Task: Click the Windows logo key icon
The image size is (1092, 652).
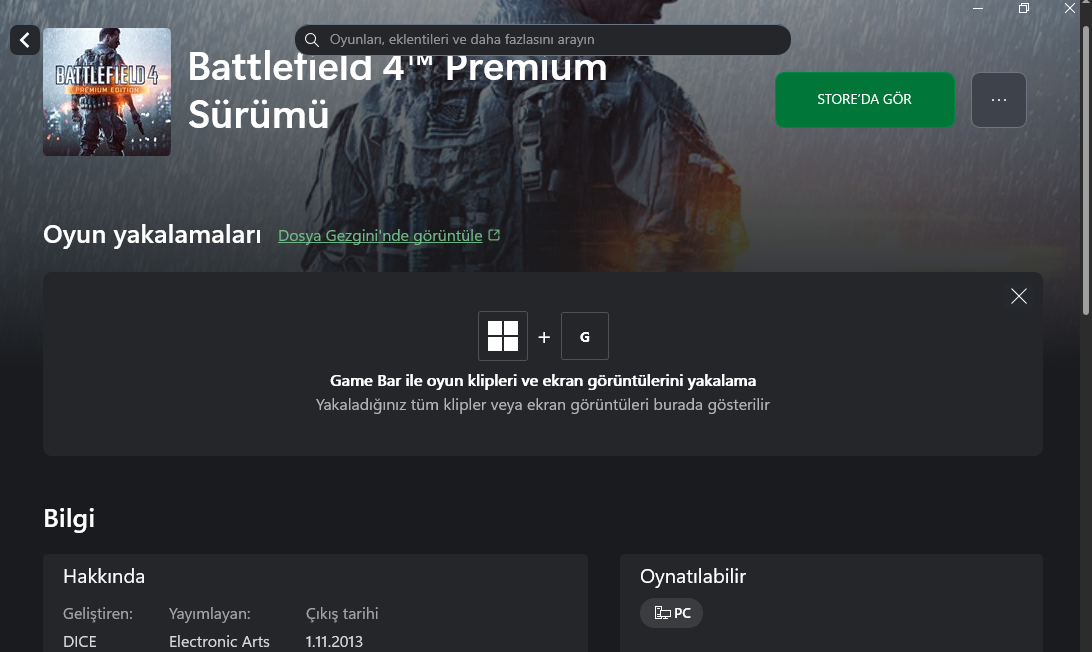Action: pyautogui.click(x=503, y=336)
